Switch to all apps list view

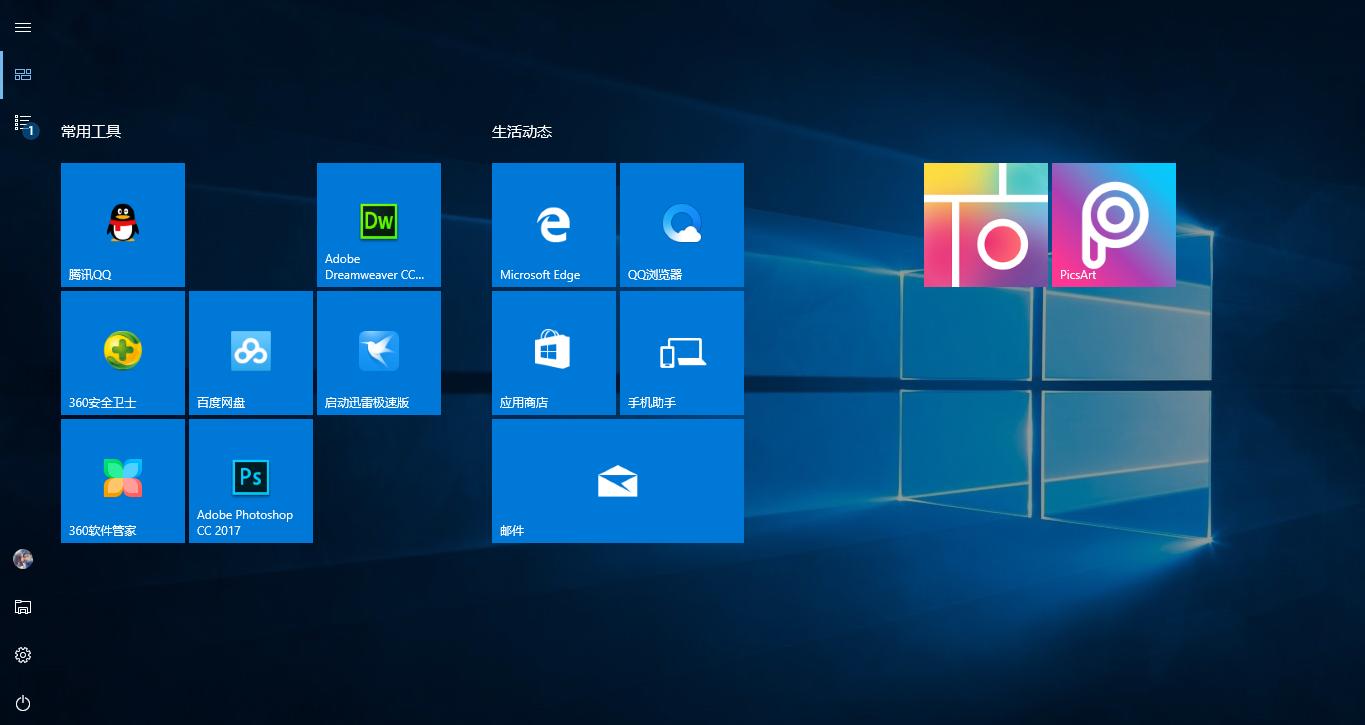pos(23,123)
